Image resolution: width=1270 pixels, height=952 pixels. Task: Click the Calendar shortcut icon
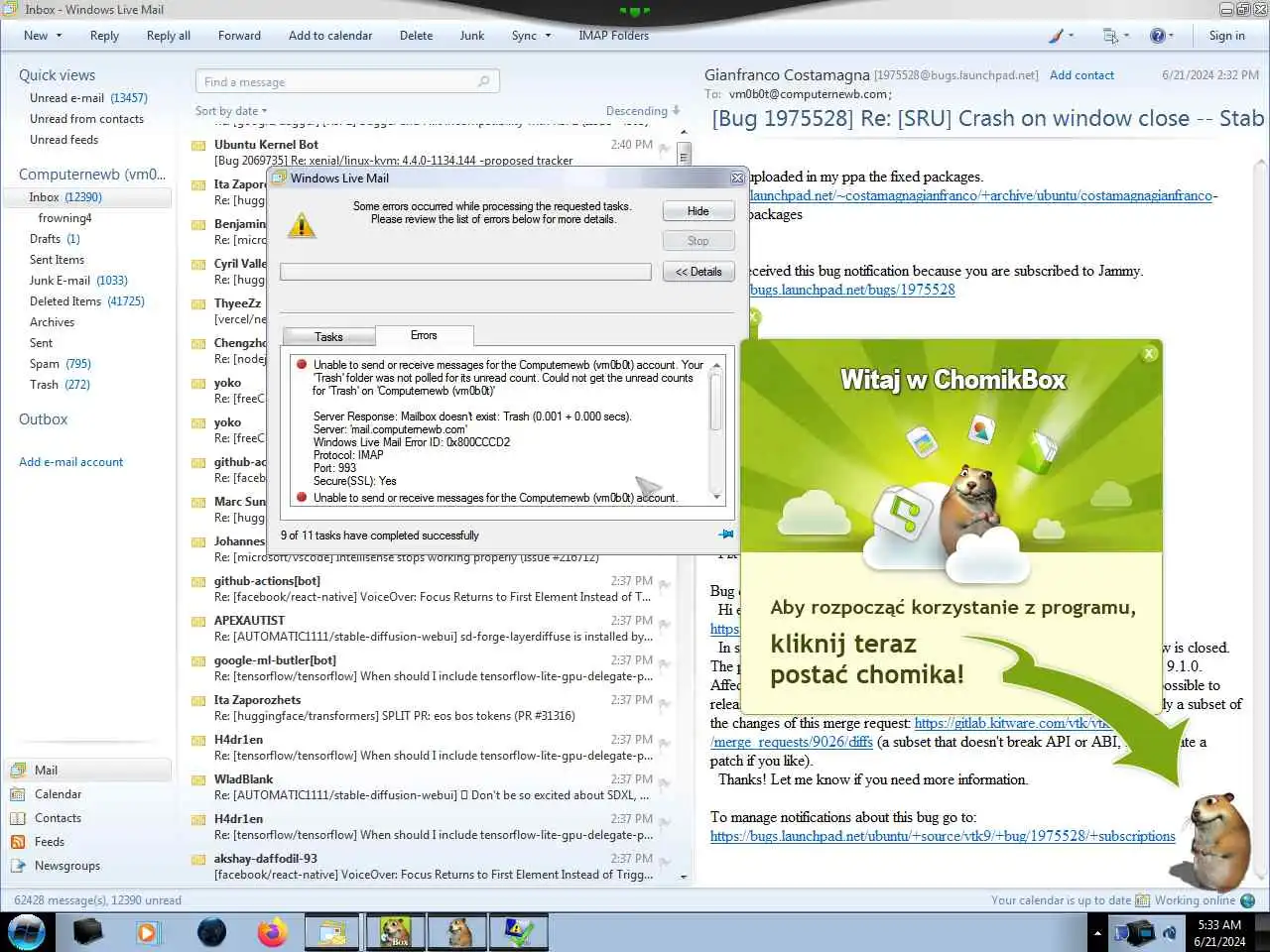pos(18,794)
